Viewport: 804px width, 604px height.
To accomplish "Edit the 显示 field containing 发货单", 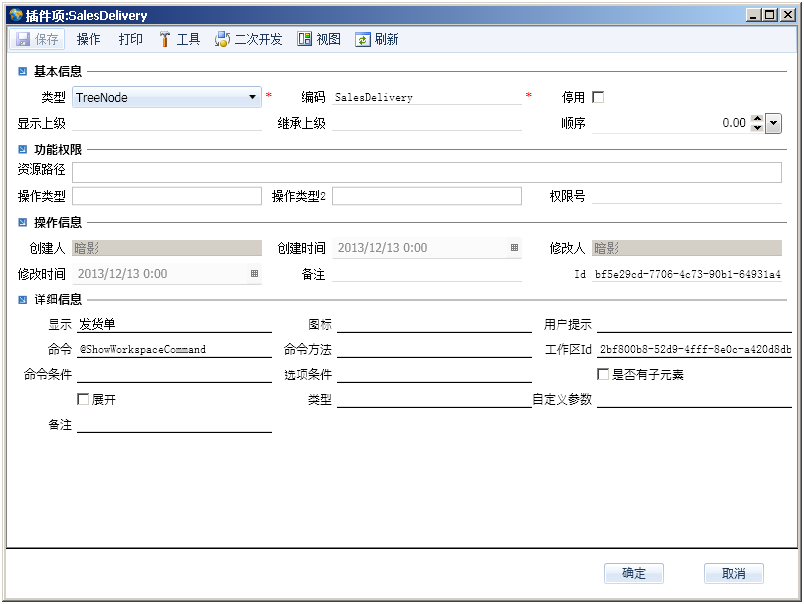I will (174, 324).
